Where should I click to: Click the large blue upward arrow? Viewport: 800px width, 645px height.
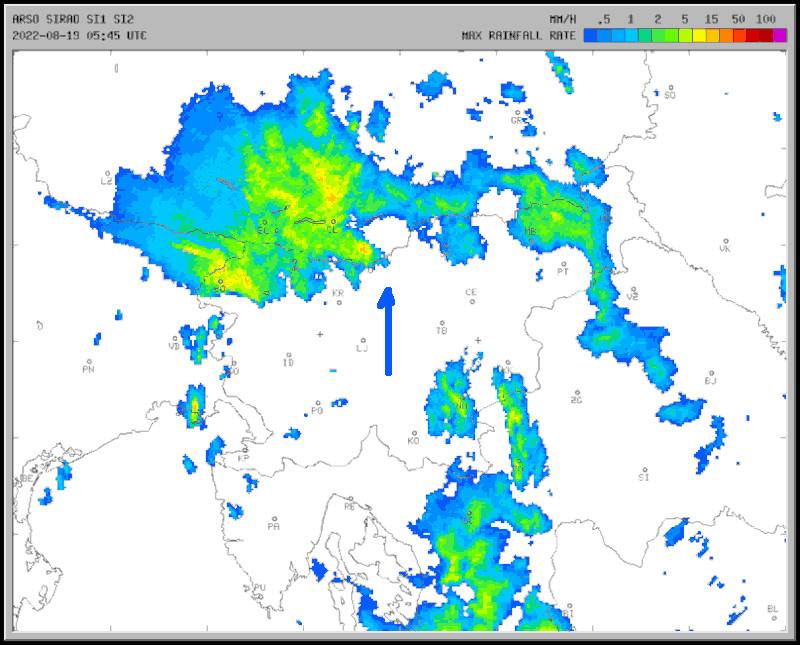point(387,332)
